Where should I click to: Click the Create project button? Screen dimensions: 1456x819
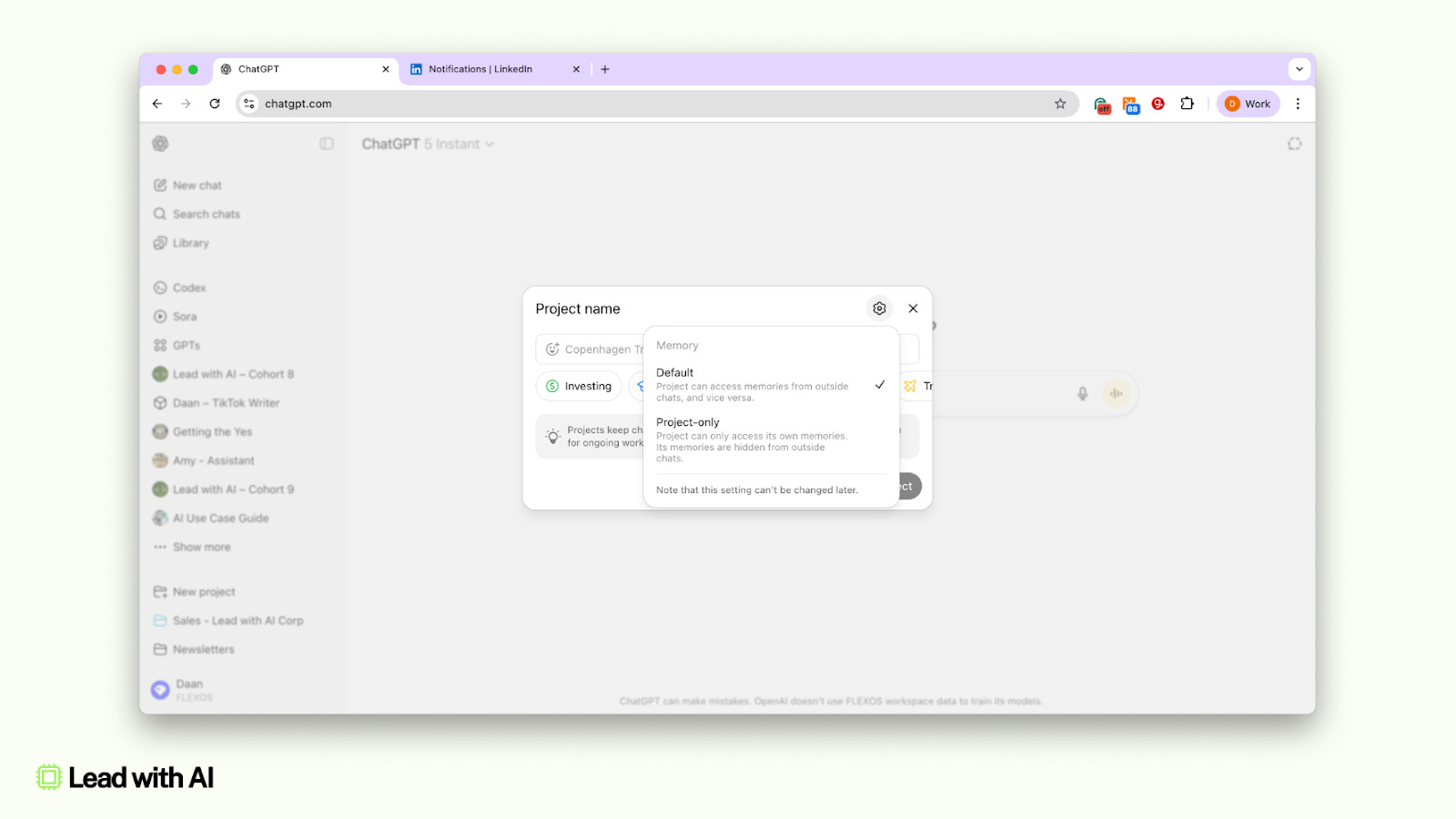(x=909, y=486)
